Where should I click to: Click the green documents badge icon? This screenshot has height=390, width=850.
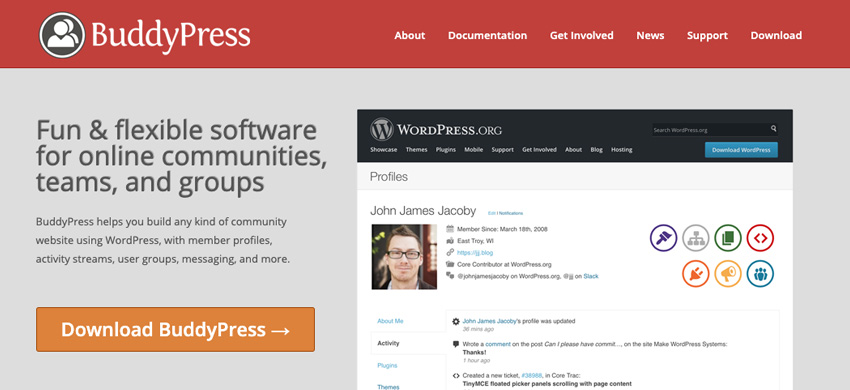(727, 238)
